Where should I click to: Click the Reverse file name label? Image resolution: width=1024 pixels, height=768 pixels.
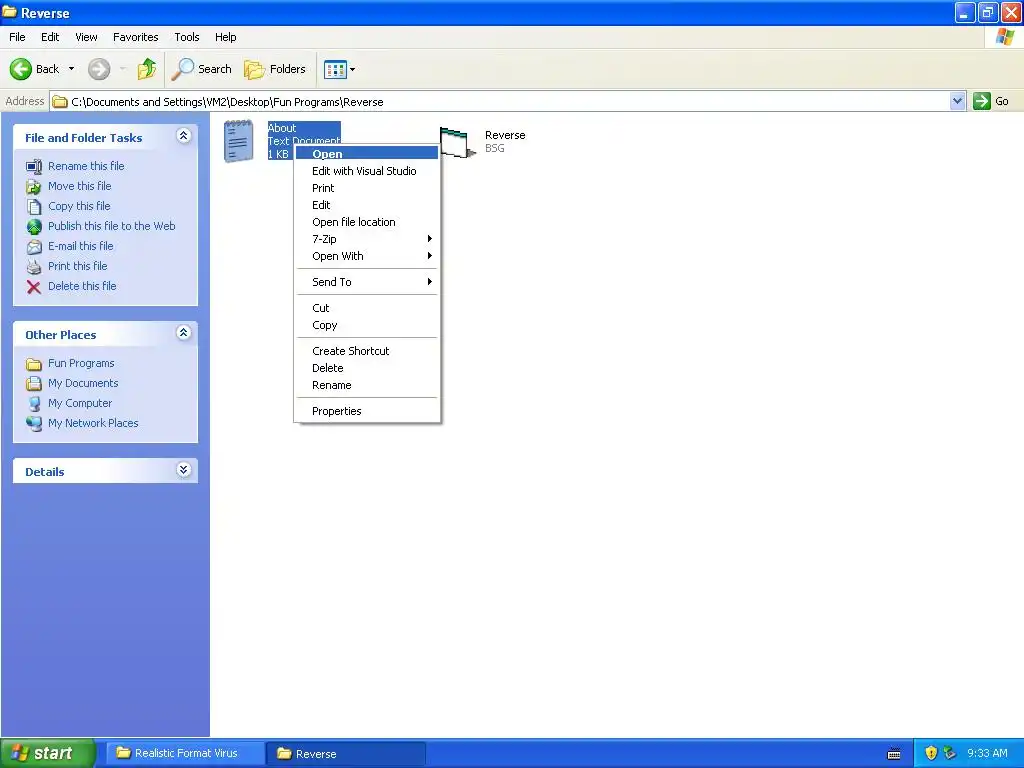[505, 135]
